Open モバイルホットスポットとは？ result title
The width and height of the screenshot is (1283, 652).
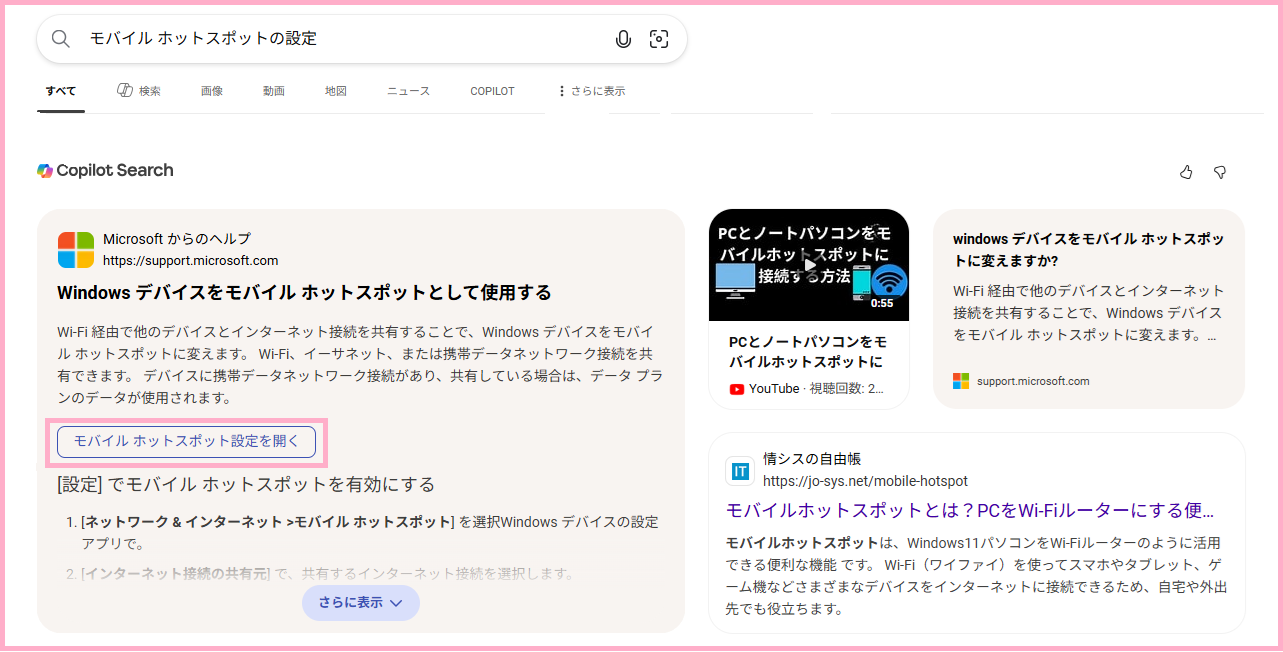click(970, 511)
